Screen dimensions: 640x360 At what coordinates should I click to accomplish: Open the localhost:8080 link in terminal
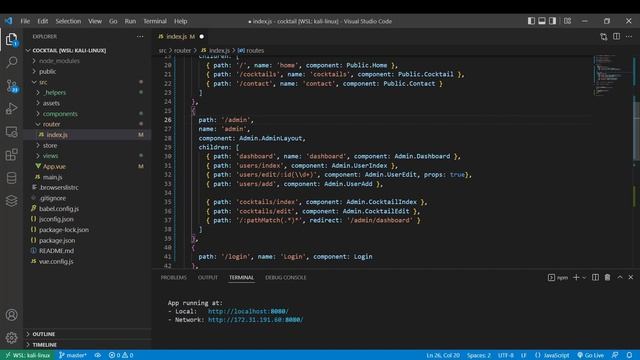coord(248,311)
